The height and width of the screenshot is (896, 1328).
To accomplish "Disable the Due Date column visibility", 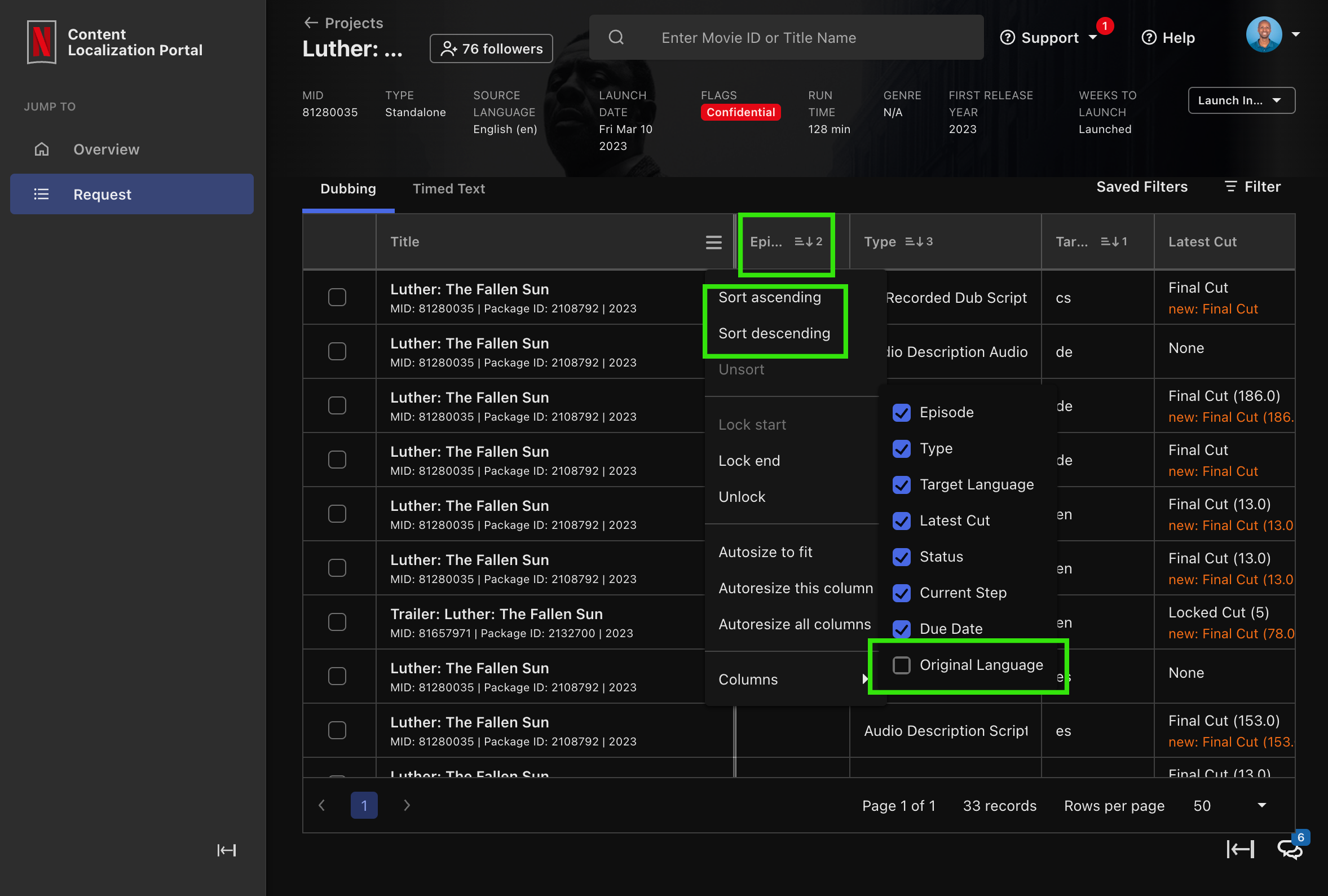I will (901, 628).
